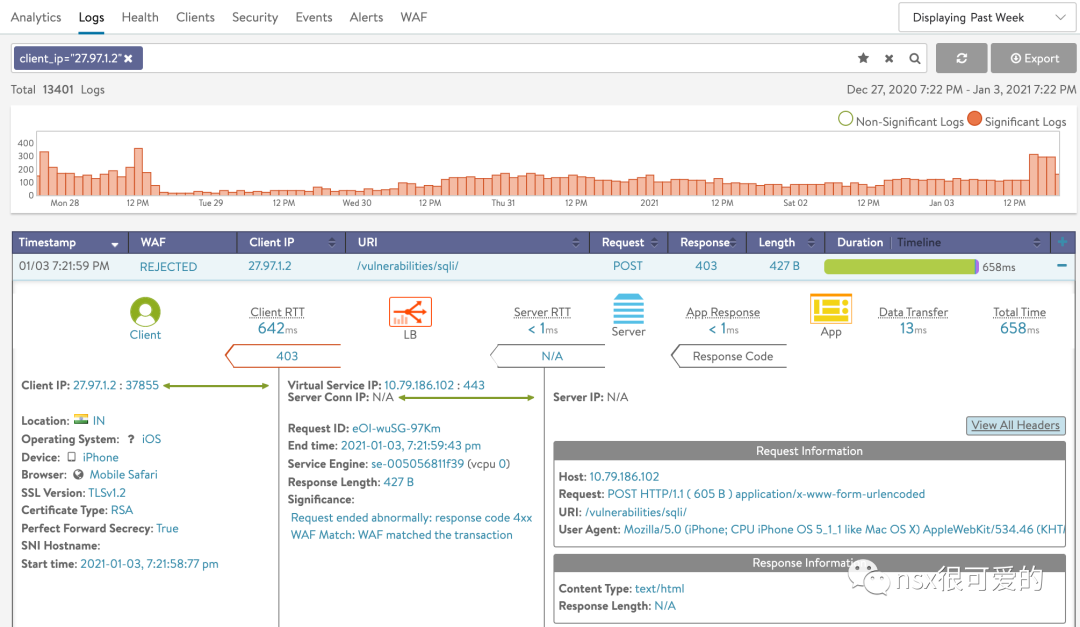Click the 427 B length cell
This screenshot has height=627, width=1080.
click(x=785, y=266)
